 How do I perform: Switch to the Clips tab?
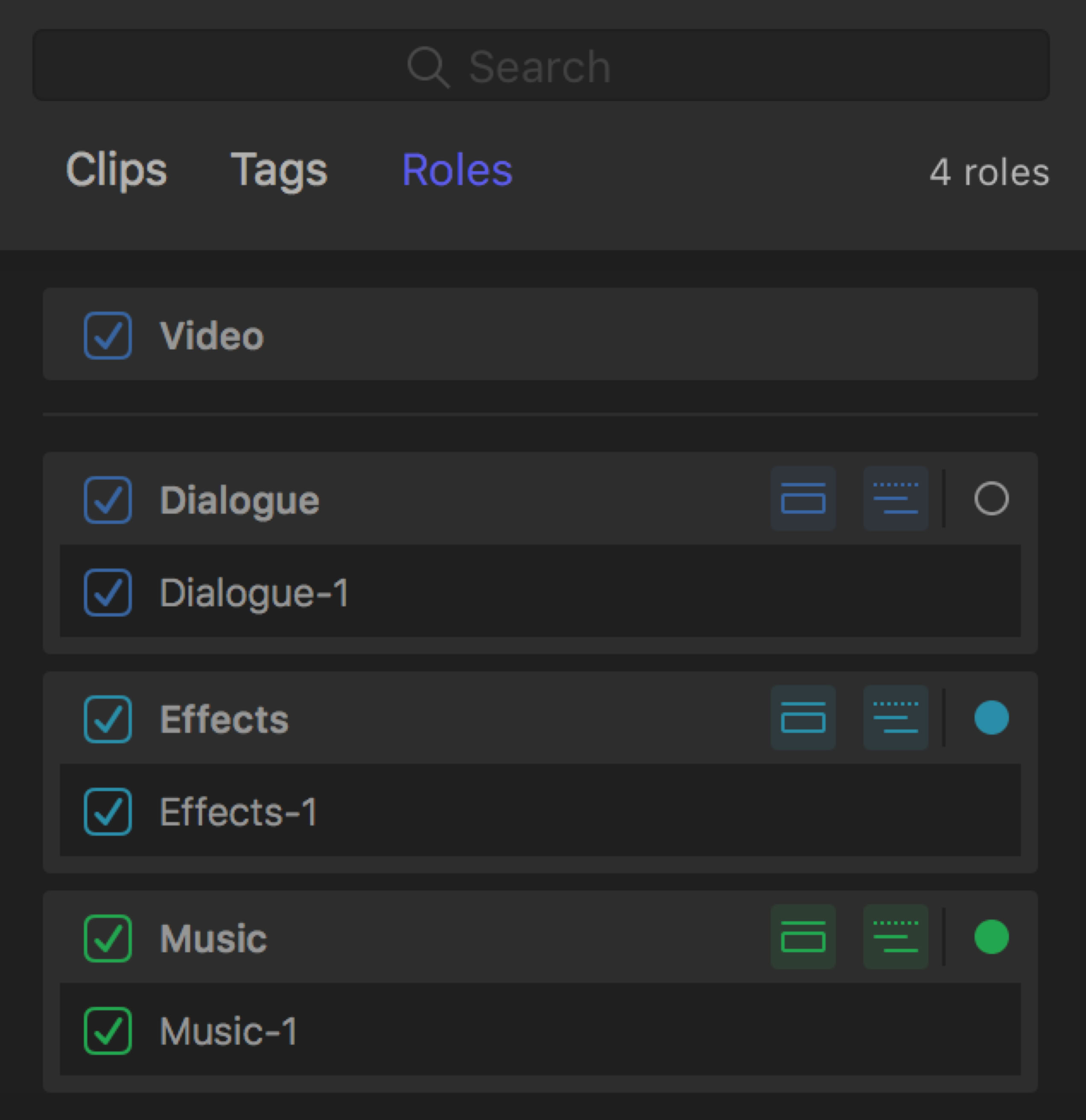point(117,170)
